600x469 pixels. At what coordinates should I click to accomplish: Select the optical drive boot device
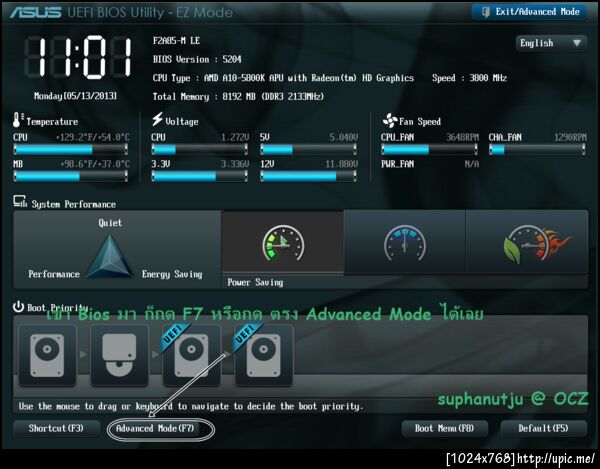point(119,355)
